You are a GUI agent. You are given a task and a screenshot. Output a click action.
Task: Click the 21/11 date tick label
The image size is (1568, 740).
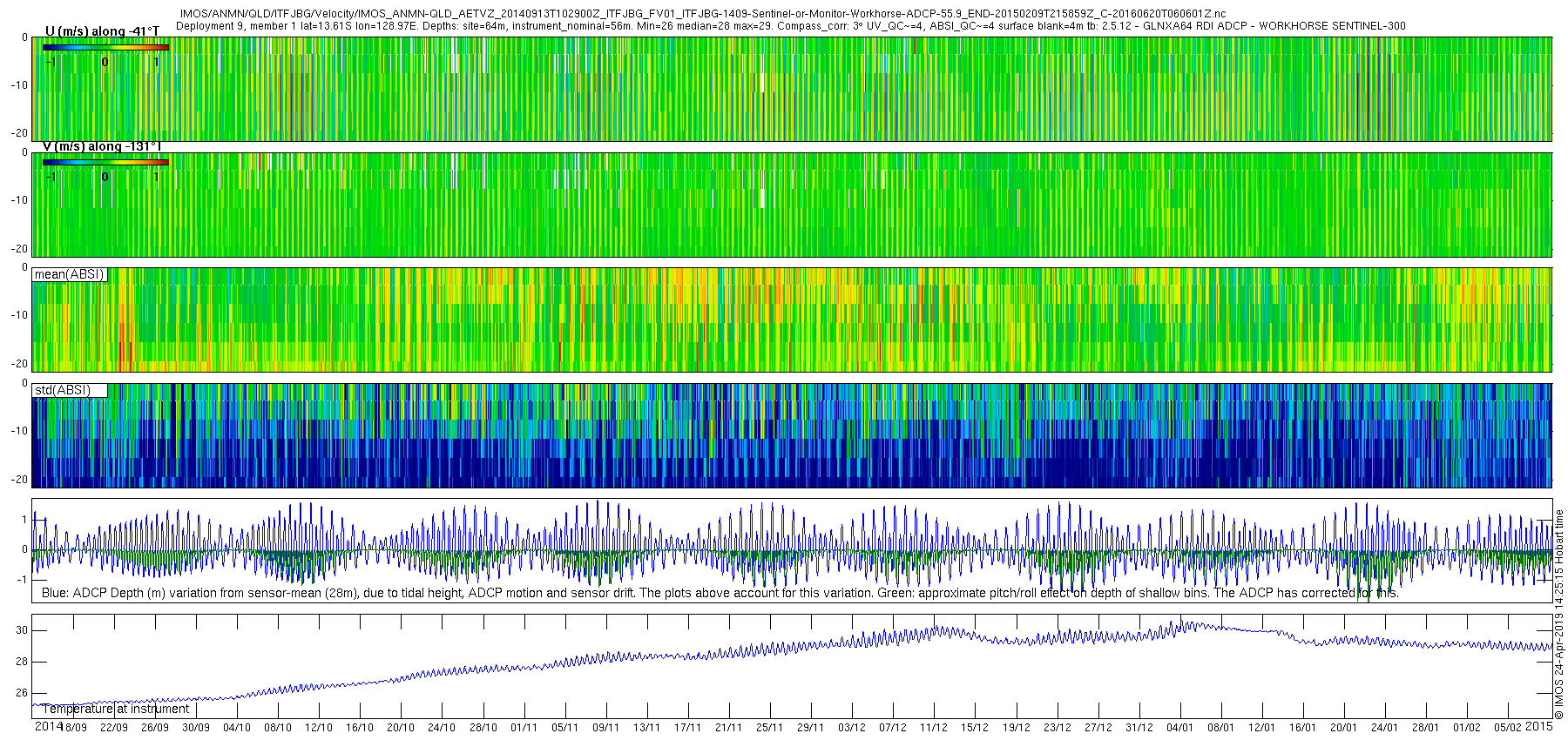click(728, 728)
